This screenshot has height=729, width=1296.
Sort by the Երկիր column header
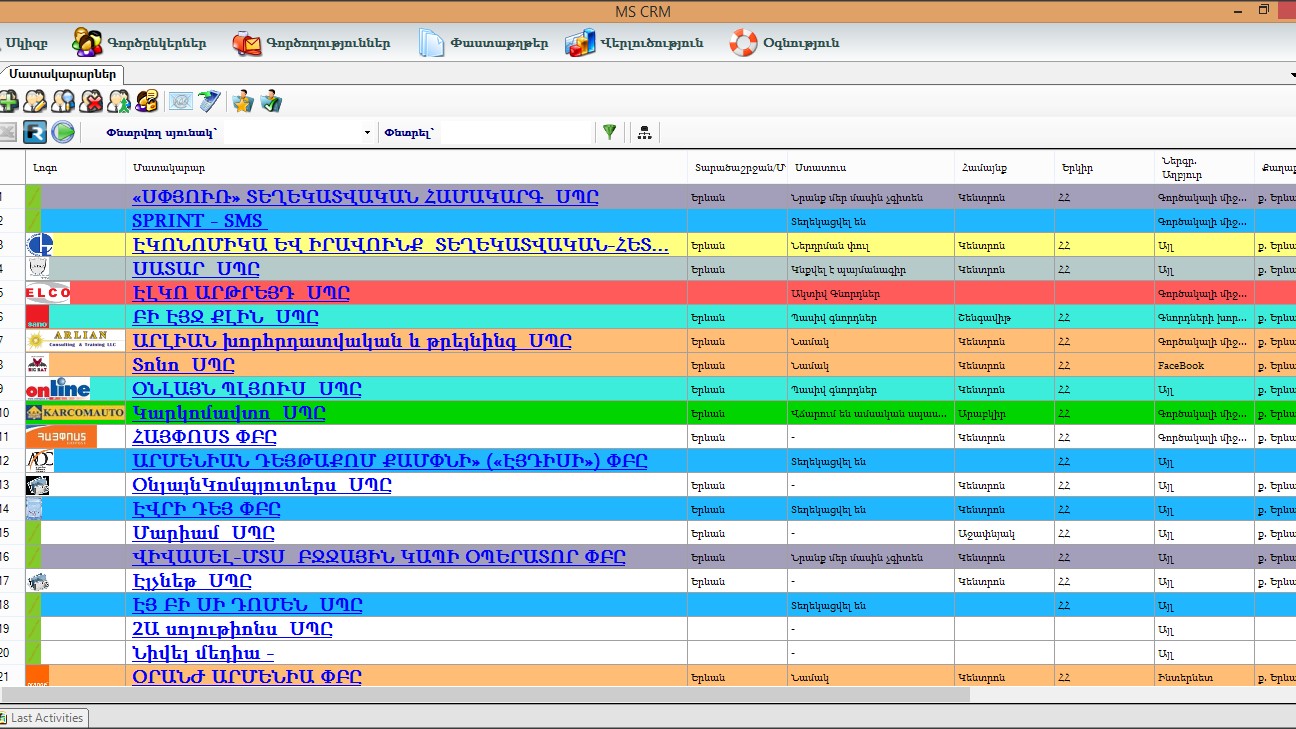click(x=1104, y=168)
